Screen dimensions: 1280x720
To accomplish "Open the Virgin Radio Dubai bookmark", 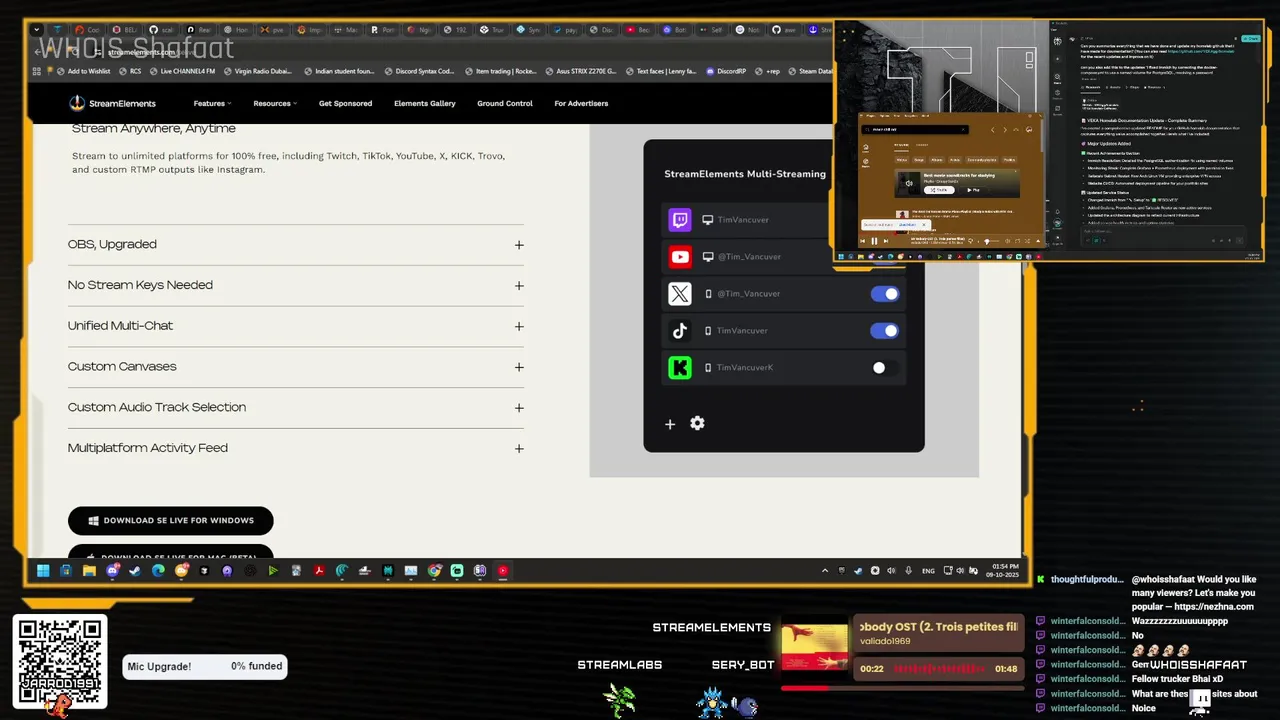I will 258,71.
